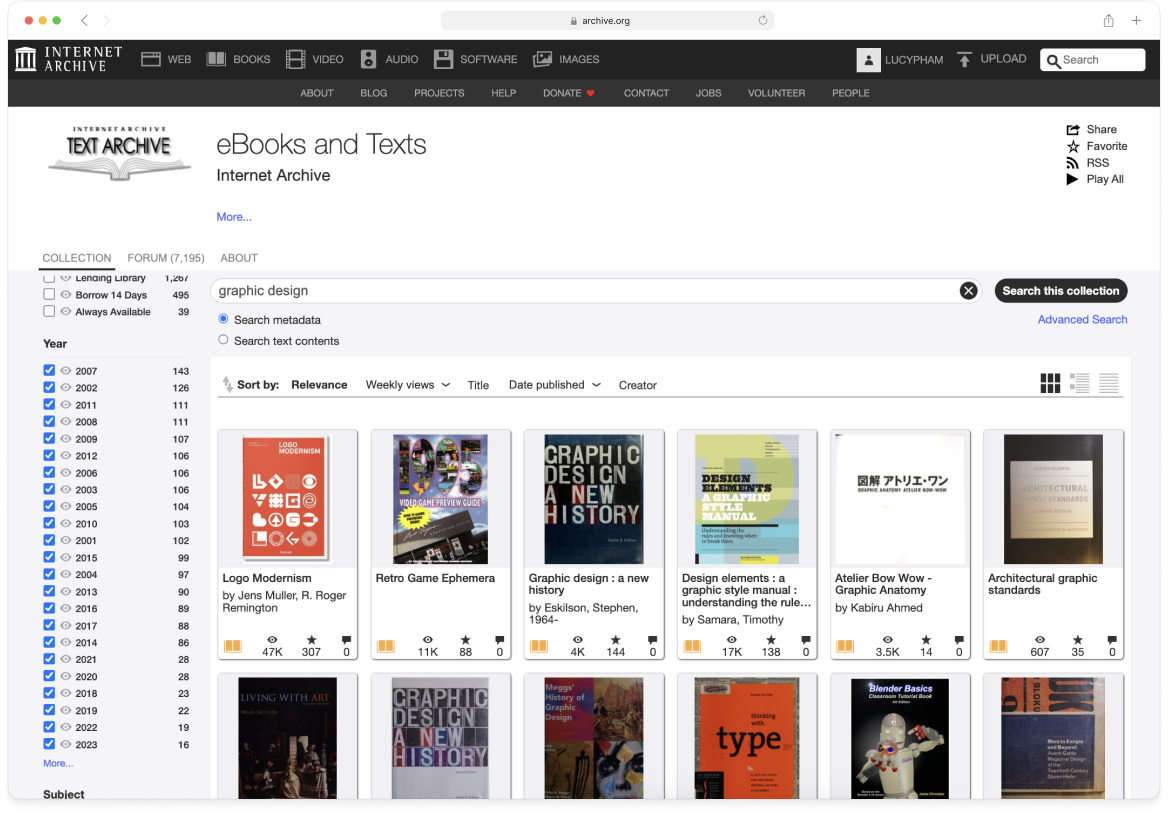This screenshot has width=1168, height=815.
Task: Open the Wayback Machine Web icon
Action: (151, 59)
